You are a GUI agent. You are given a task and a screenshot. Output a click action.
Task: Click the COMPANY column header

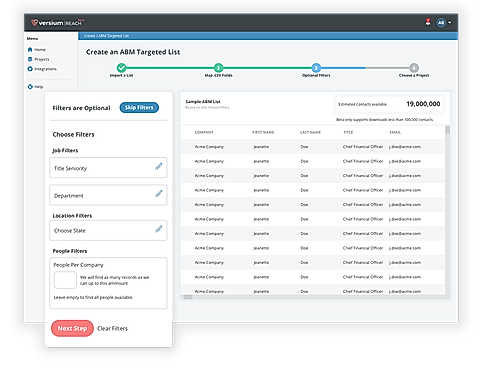click(204, 132)
